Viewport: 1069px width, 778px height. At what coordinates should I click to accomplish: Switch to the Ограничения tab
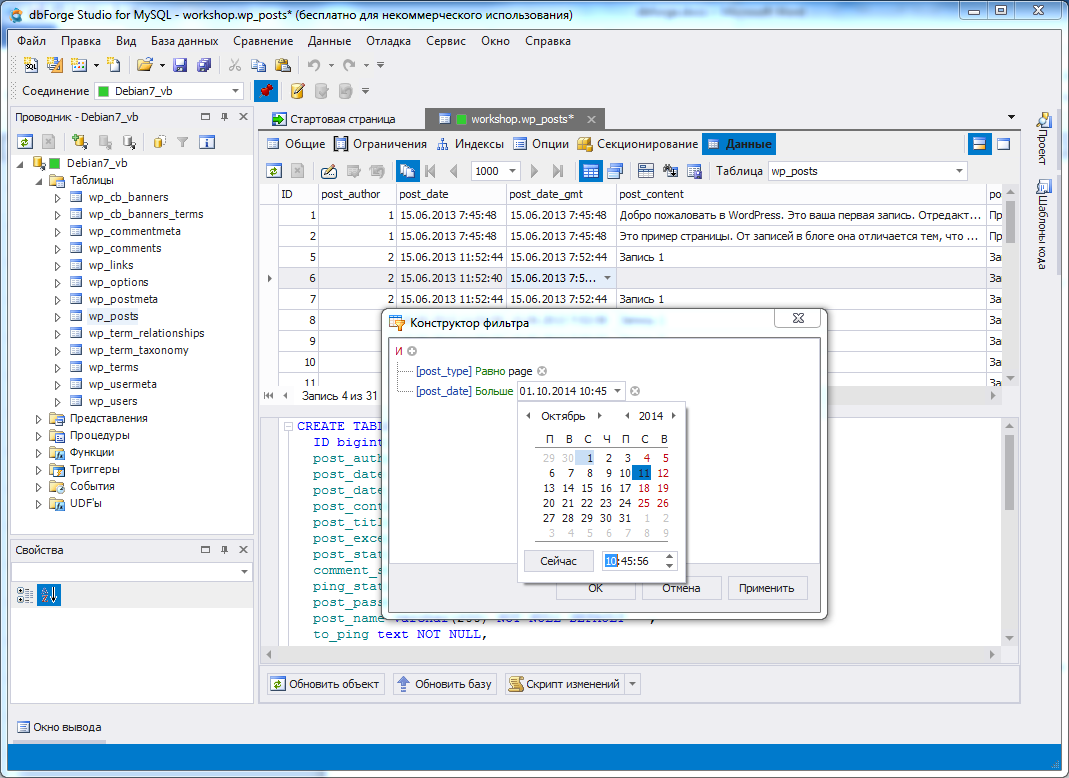click(x=380, y=144)
